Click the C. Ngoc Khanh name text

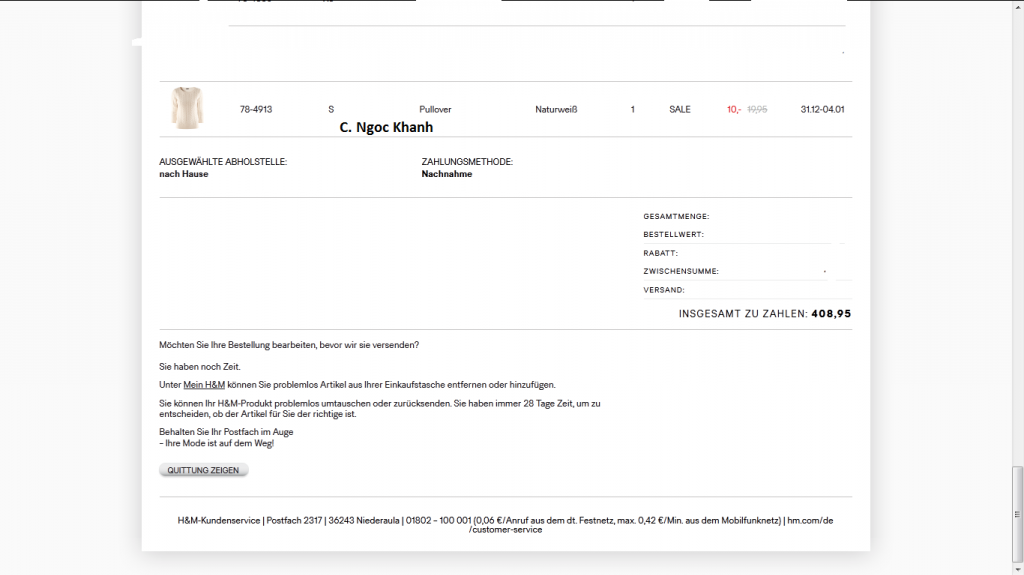(x=386, y=128)
